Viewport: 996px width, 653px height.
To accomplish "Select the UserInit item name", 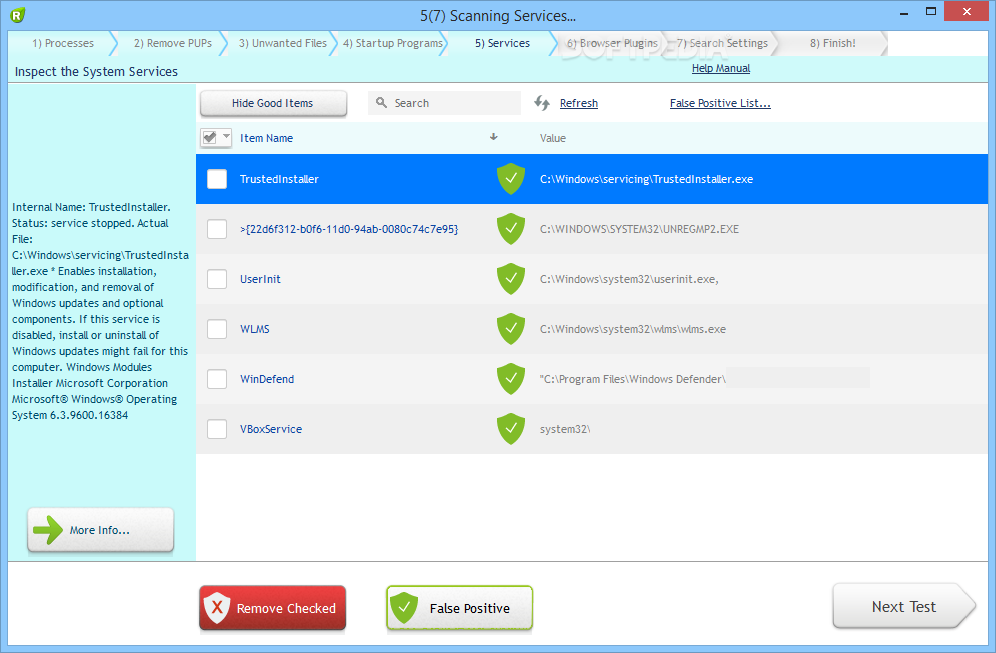I will (260, 279).
